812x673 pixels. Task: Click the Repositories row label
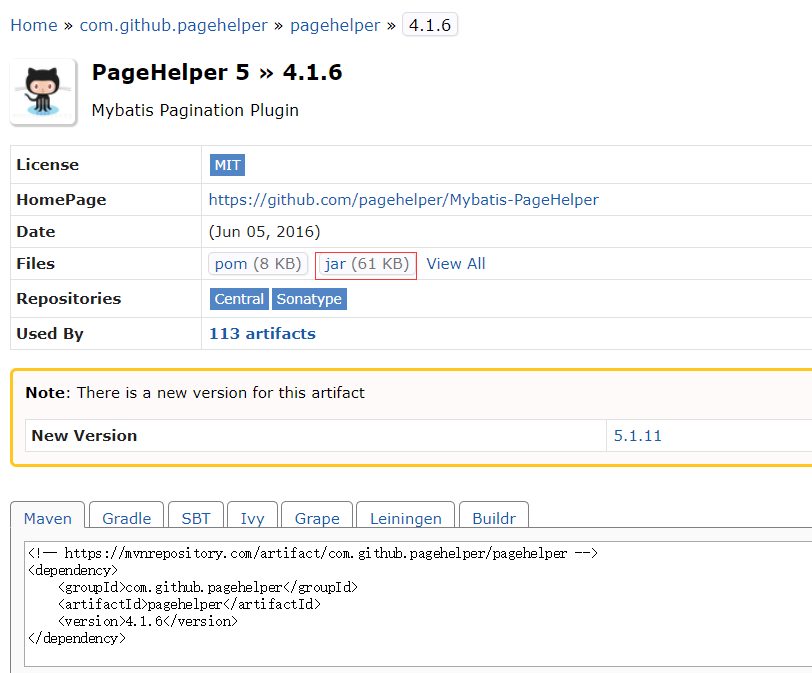point(68,299)
